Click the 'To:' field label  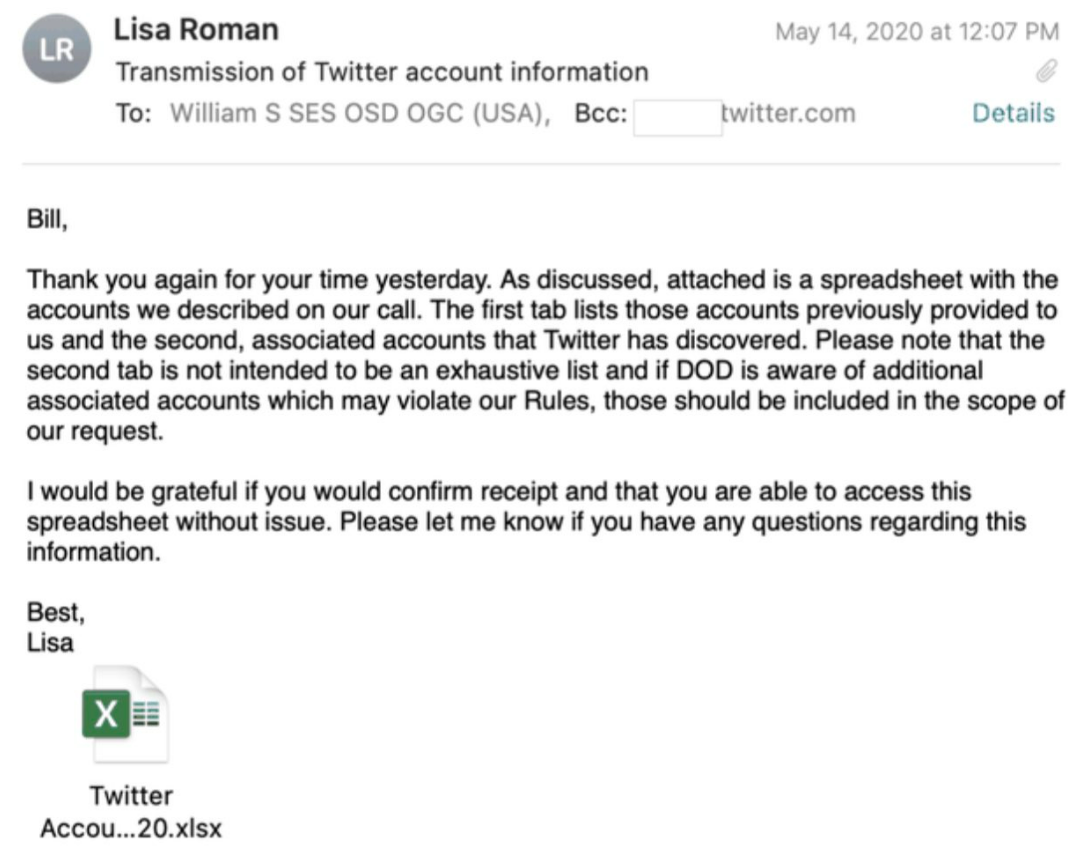tap(133, 113)
